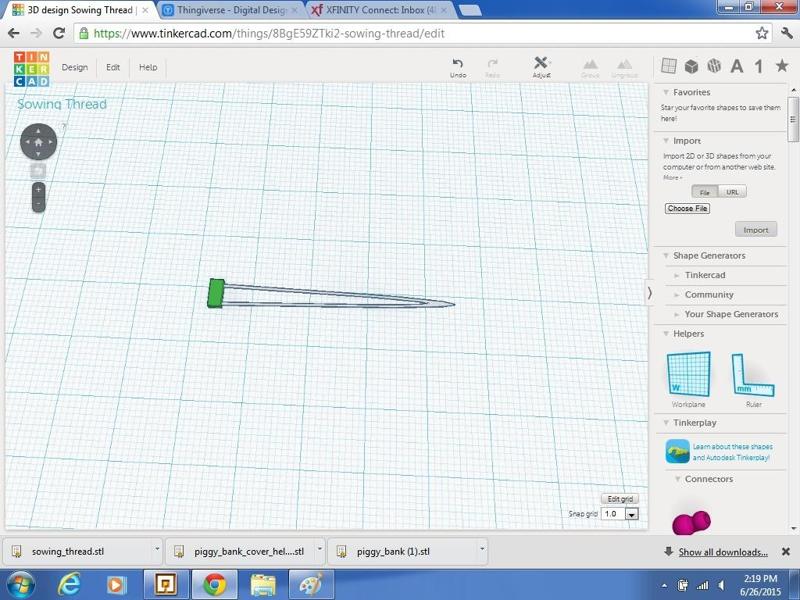This screenshot has width=800, height=600.
Task: Collapse the Shape Generators section
Action: click(665, 255)
